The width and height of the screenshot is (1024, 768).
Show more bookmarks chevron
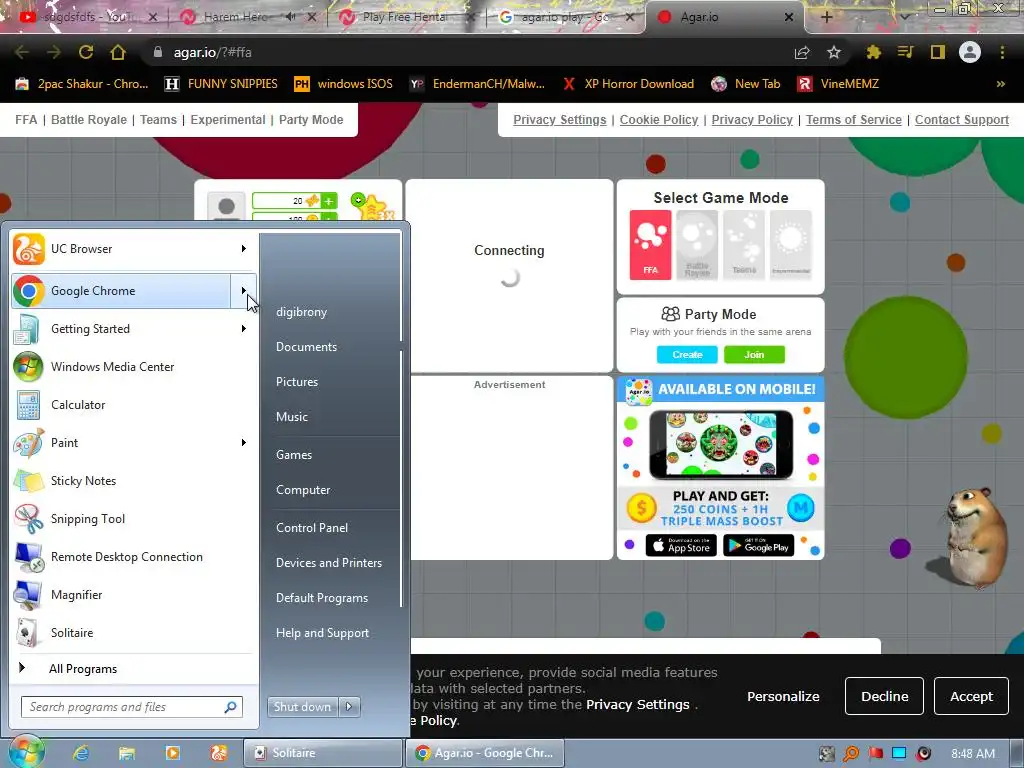pyautogui.click(x=1000, y=84)
